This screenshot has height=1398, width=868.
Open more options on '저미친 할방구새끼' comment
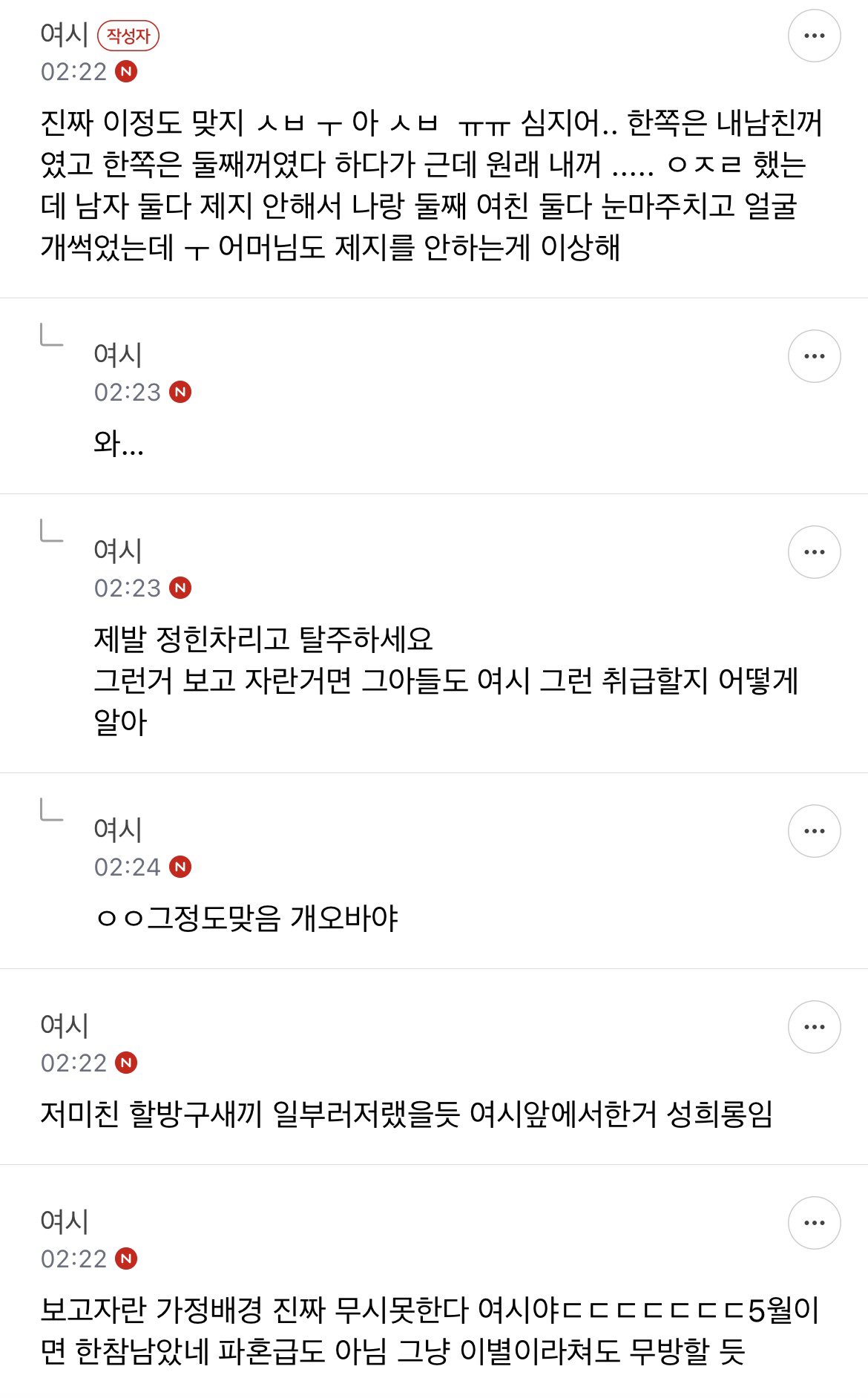[x=814, y=1027]
